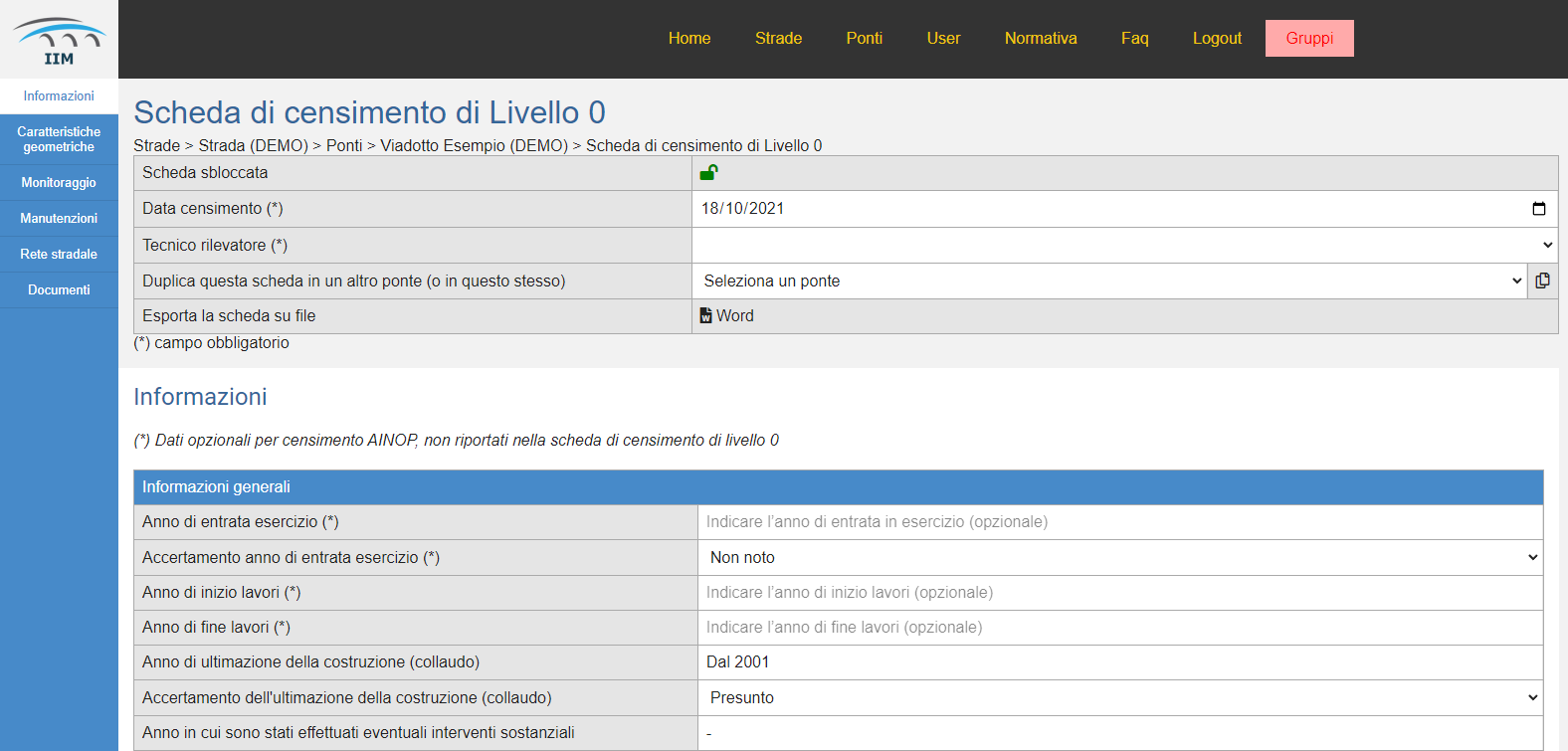The width and height of the screenshot is (1568, 751).
Task: Log out using the Logout link
Action: [1217, 39]
